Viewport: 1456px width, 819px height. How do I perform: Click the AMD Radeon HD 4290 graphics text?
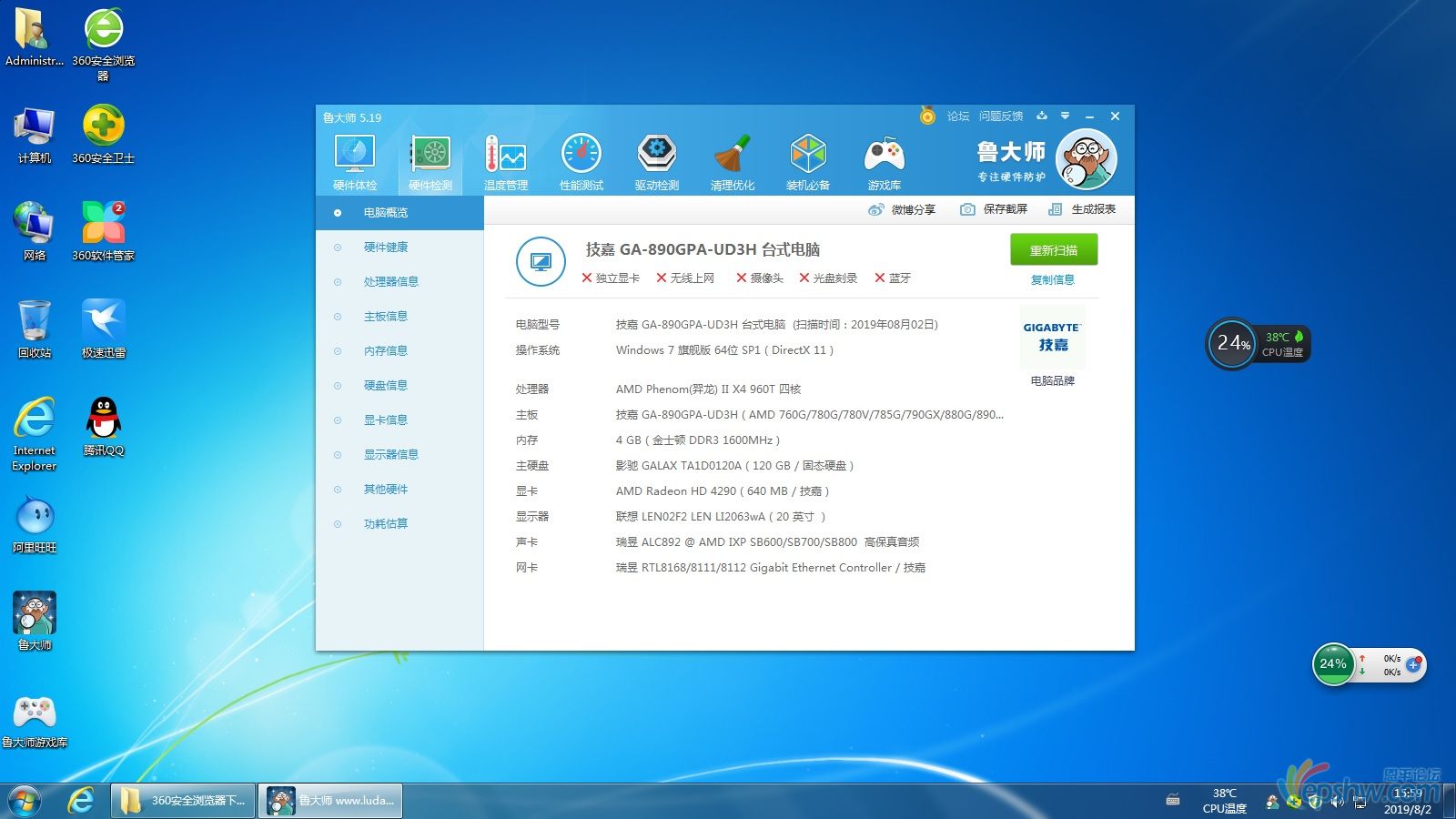click(723, 491)
